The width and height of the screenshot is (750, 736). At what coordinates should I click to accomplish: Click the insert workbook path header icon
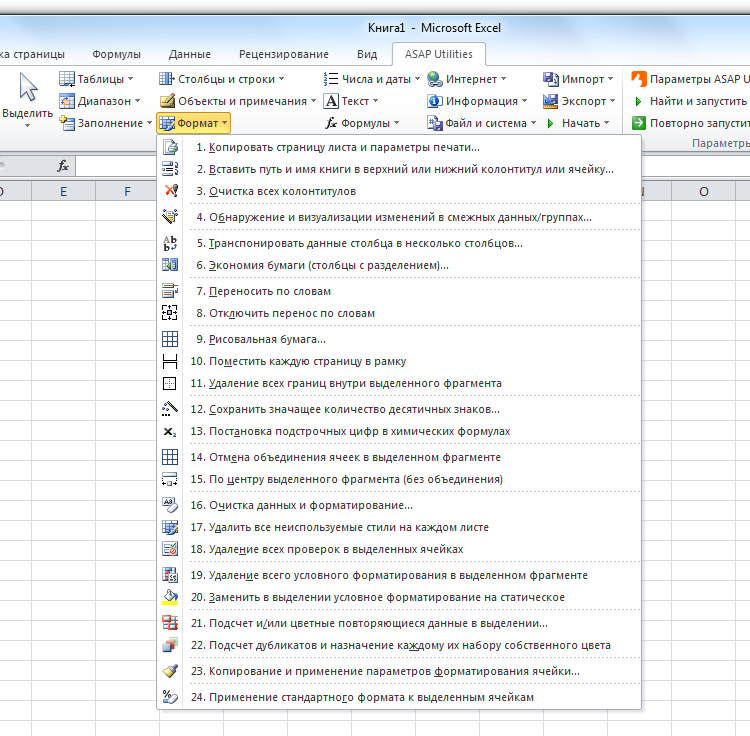point(170,169)
